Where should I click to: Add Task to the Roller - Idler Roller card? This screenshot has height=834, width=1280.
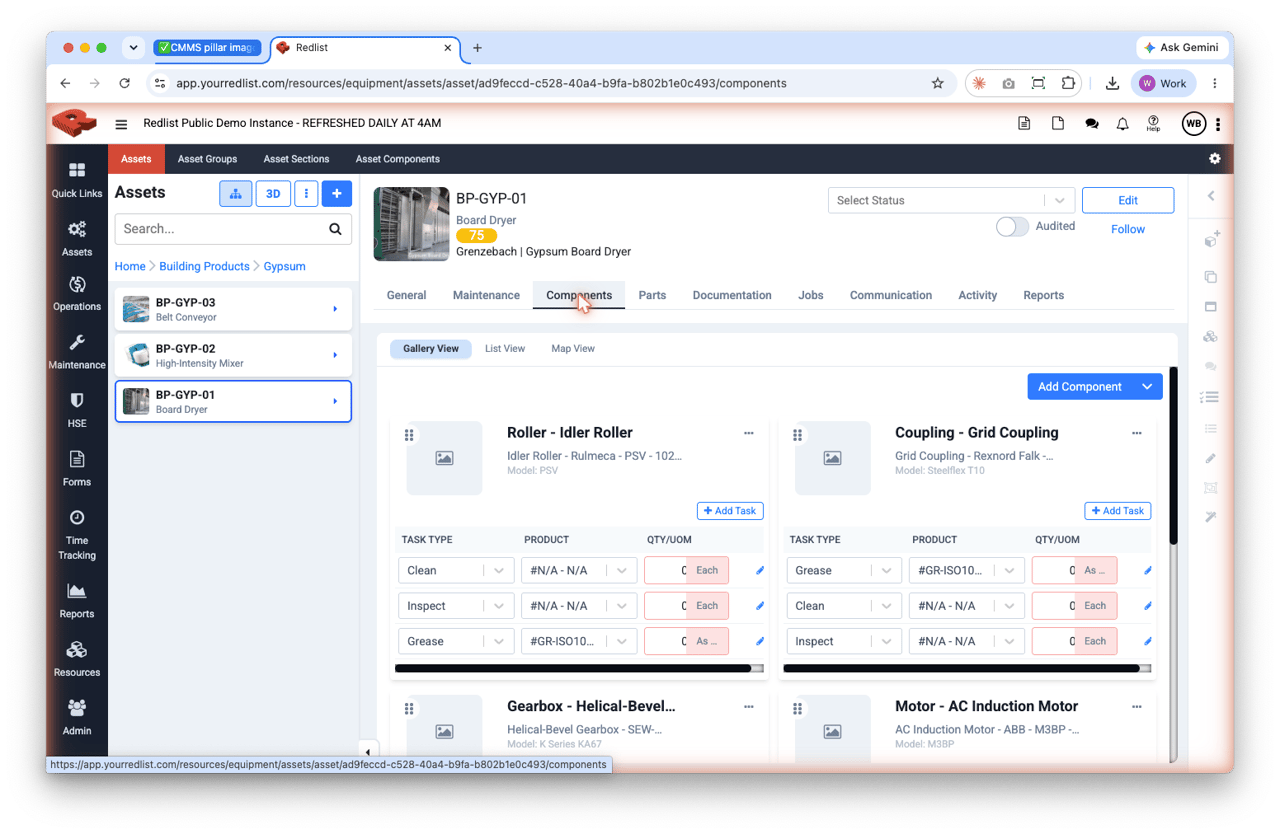pos(730,511)
